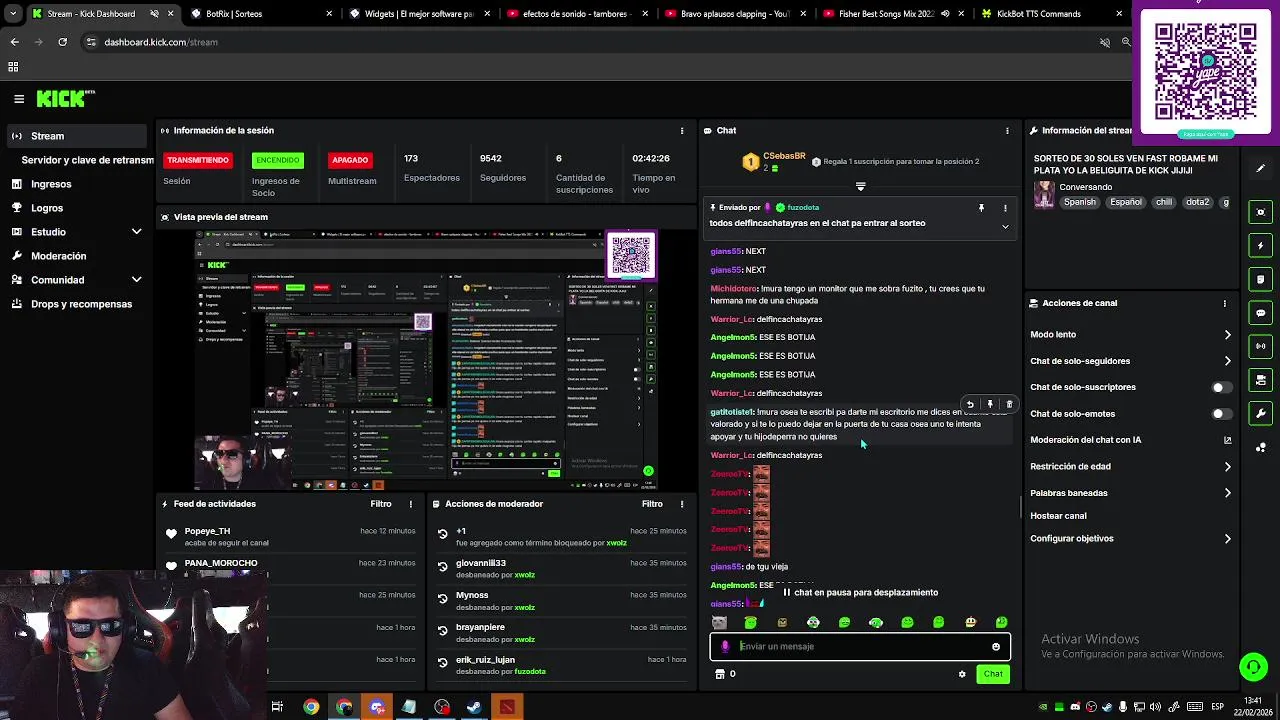Pin gatitotiste1's hovered message
This screenshot has width=1280, height=720.
(x=990, y=405)
